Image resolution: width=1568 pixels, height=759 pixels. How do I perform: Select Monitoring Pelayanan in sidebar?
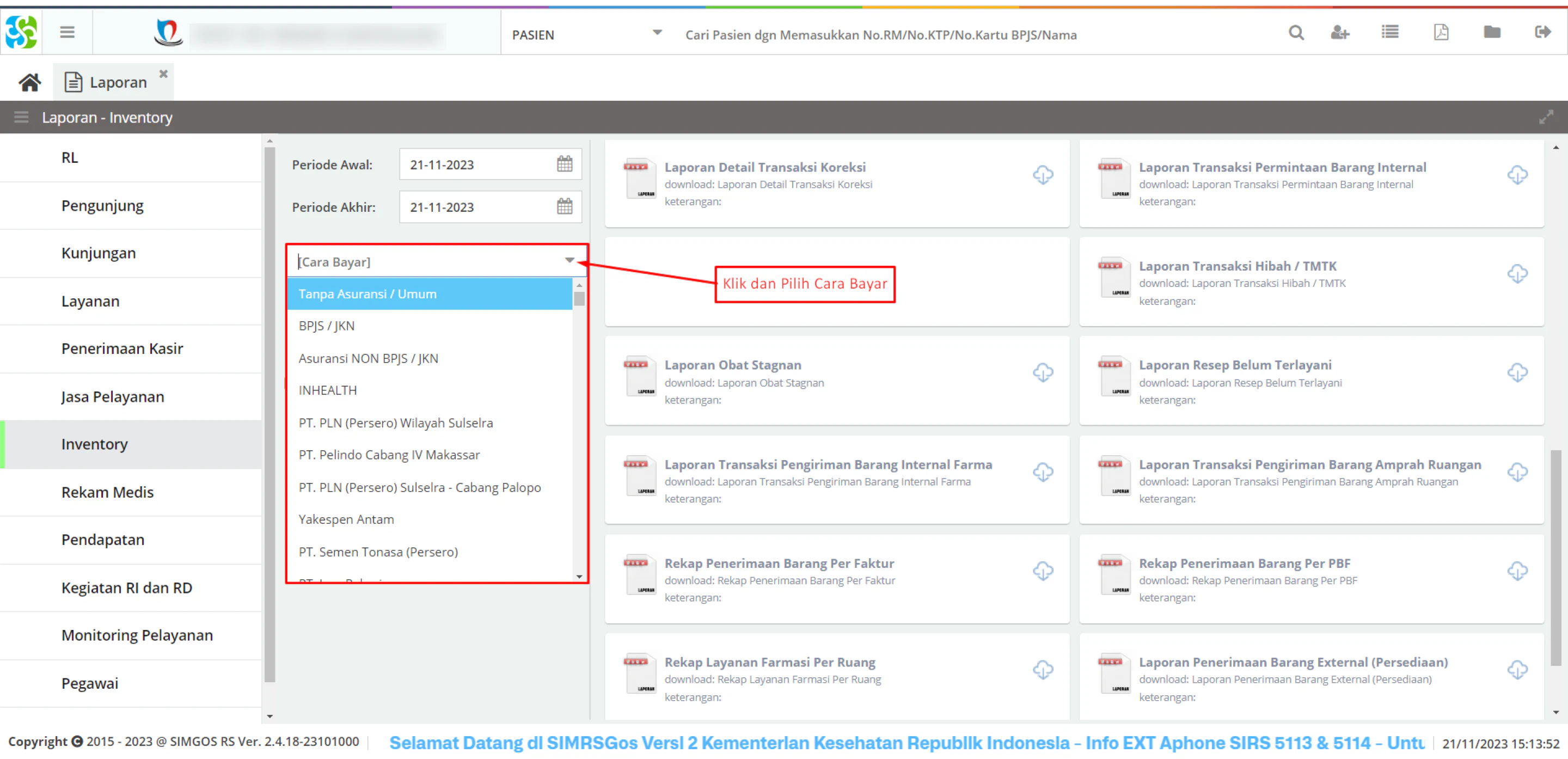(x=131, y=635)
